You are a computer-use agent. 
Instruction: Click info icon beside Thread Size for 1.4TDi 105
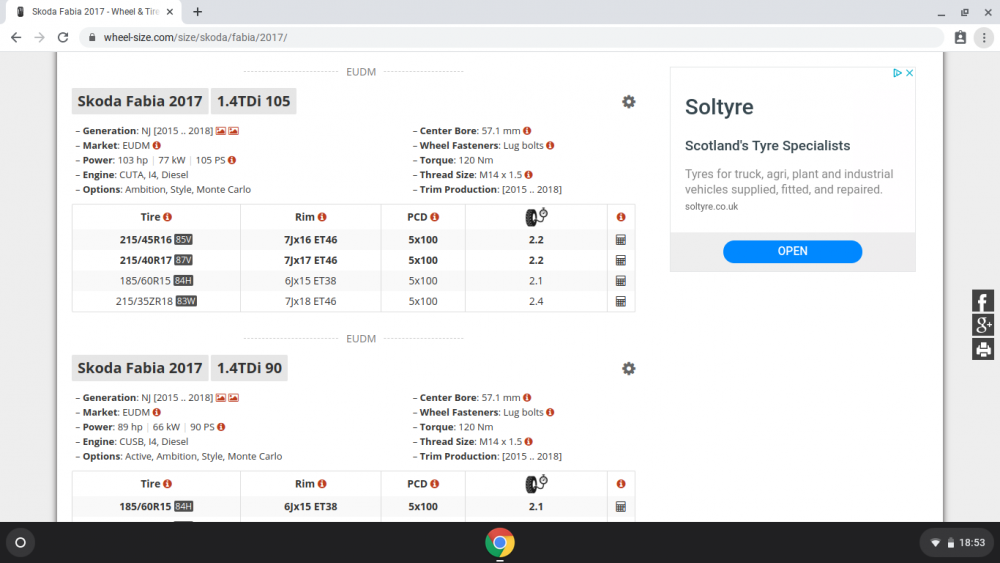(528, 175)
